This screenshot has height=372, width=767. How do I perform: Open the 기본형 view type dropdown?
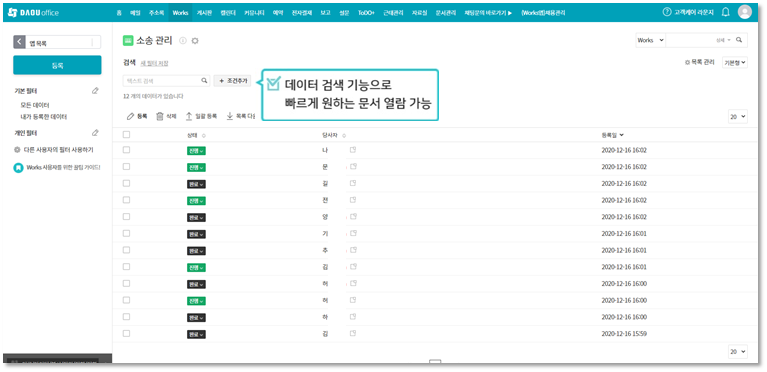(x=735, y=63)
